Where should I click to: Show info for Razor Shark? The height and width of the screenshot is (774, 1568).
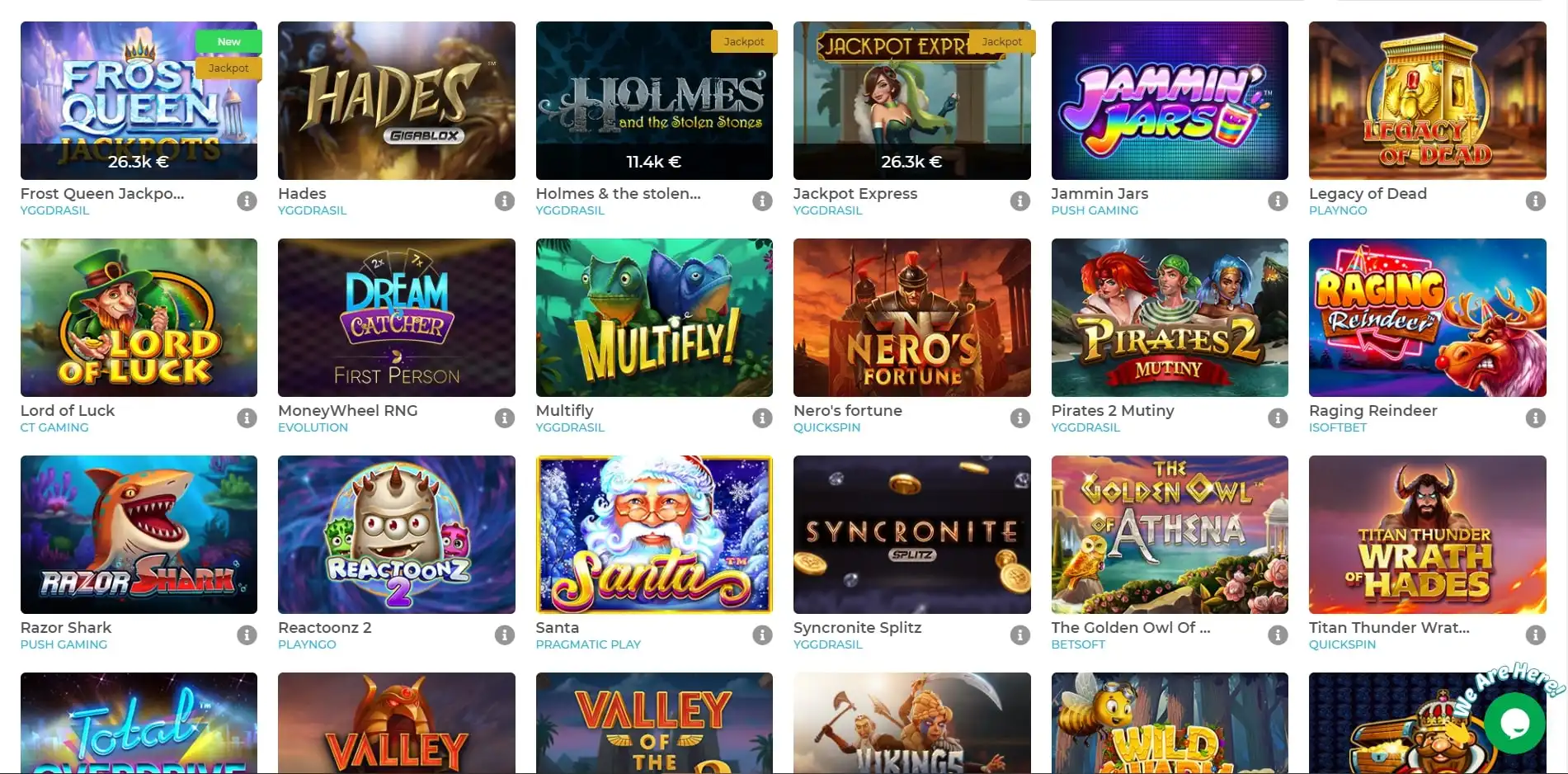247,635
